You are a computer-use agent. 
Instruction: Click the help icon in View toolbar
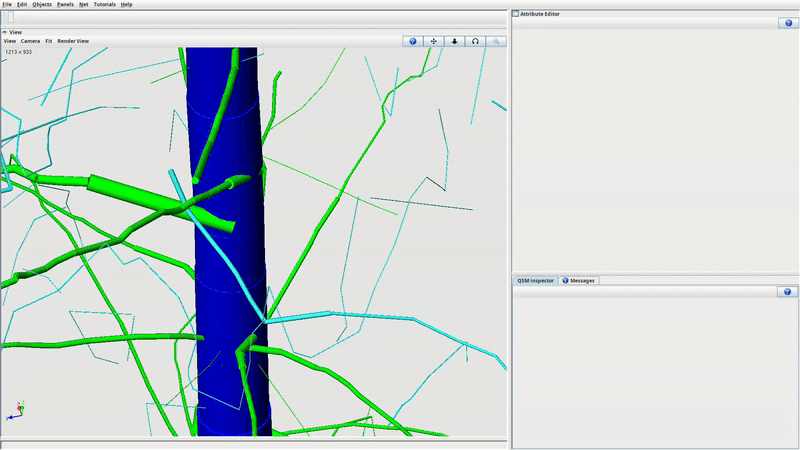click(x=413, y=41)
